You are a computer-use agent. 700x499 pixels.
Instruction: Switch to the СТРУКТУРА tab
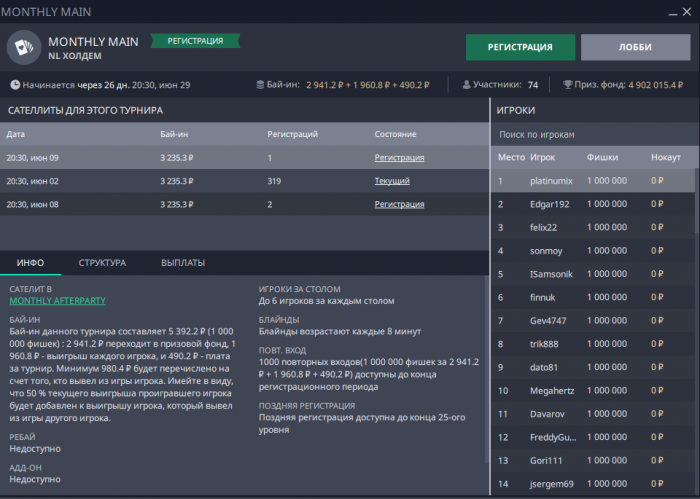[102, 263]
